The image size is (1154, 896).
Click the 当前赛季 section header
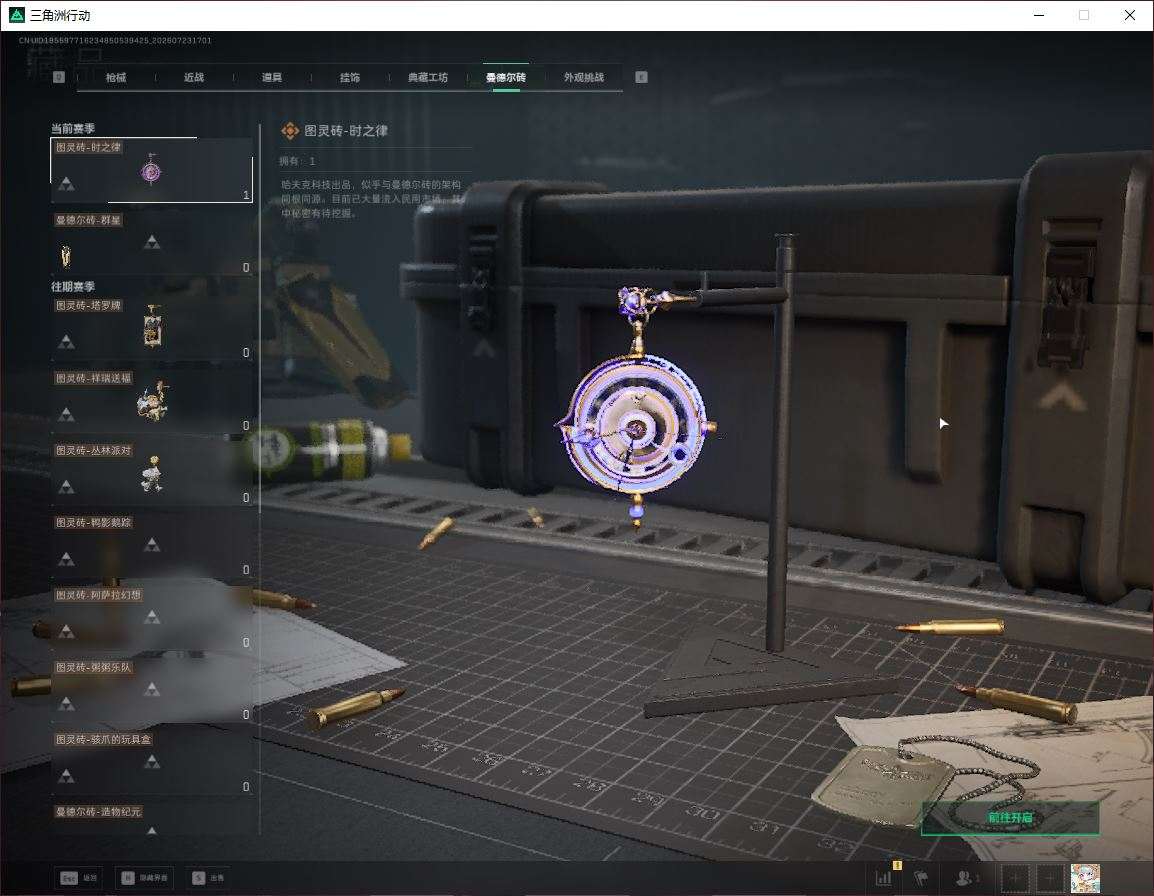pyautogui.click(x=73, y=128)
